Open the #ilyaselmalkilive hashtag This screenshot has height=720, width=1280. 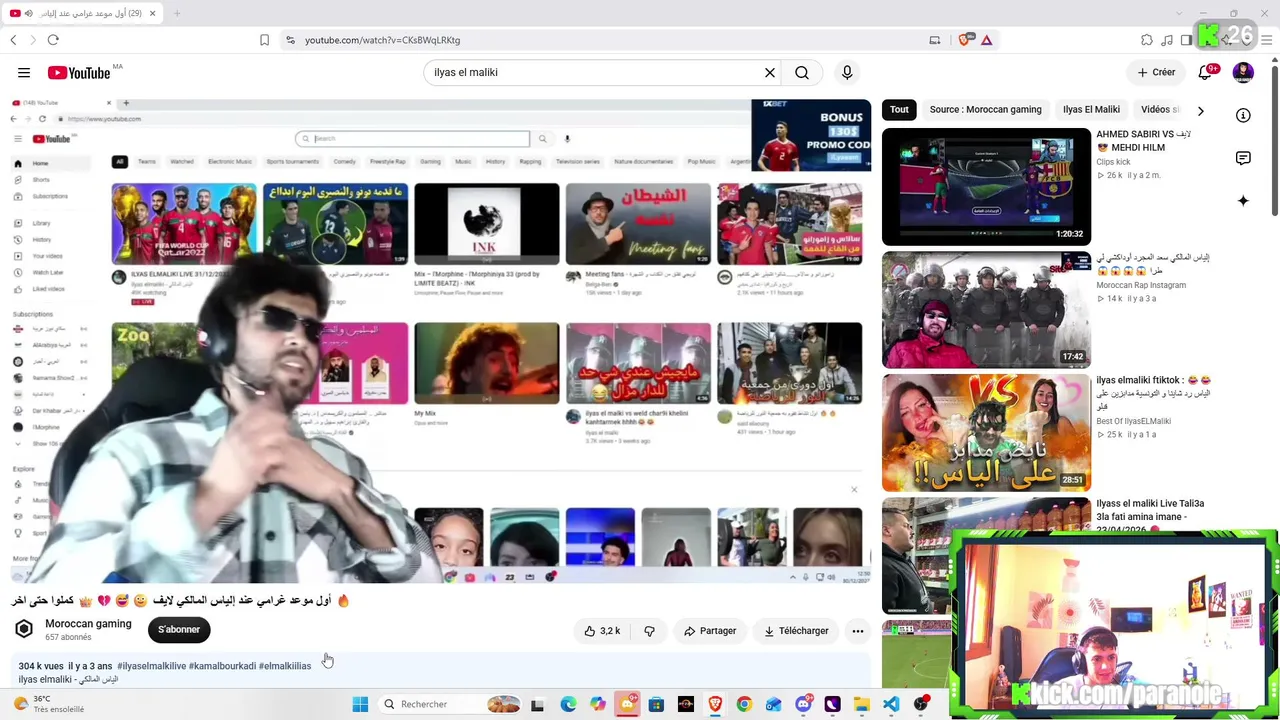tap(151, 666)
